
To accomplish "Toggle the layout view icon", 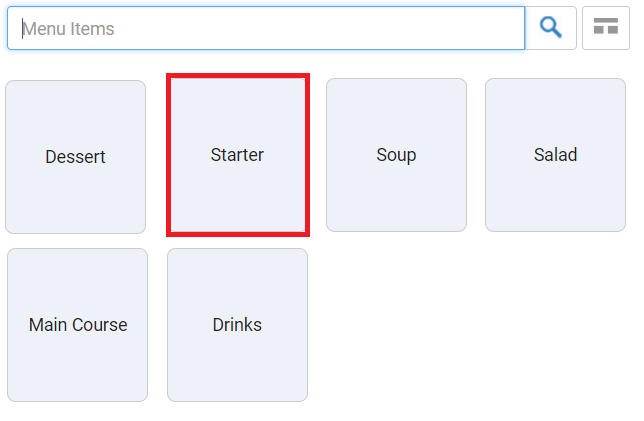I will [x=606, y=28].
